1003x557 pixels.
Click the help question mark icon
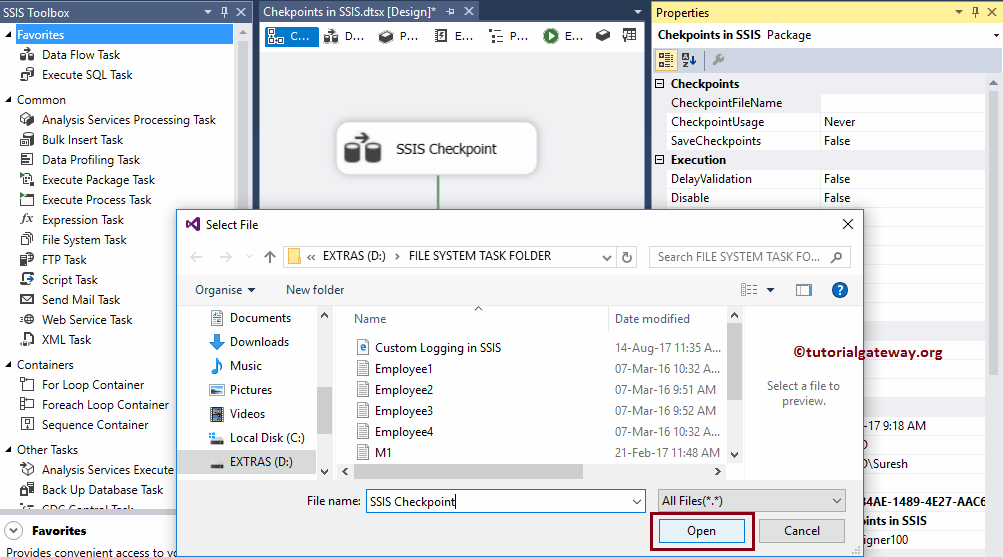tap(840, 290)
